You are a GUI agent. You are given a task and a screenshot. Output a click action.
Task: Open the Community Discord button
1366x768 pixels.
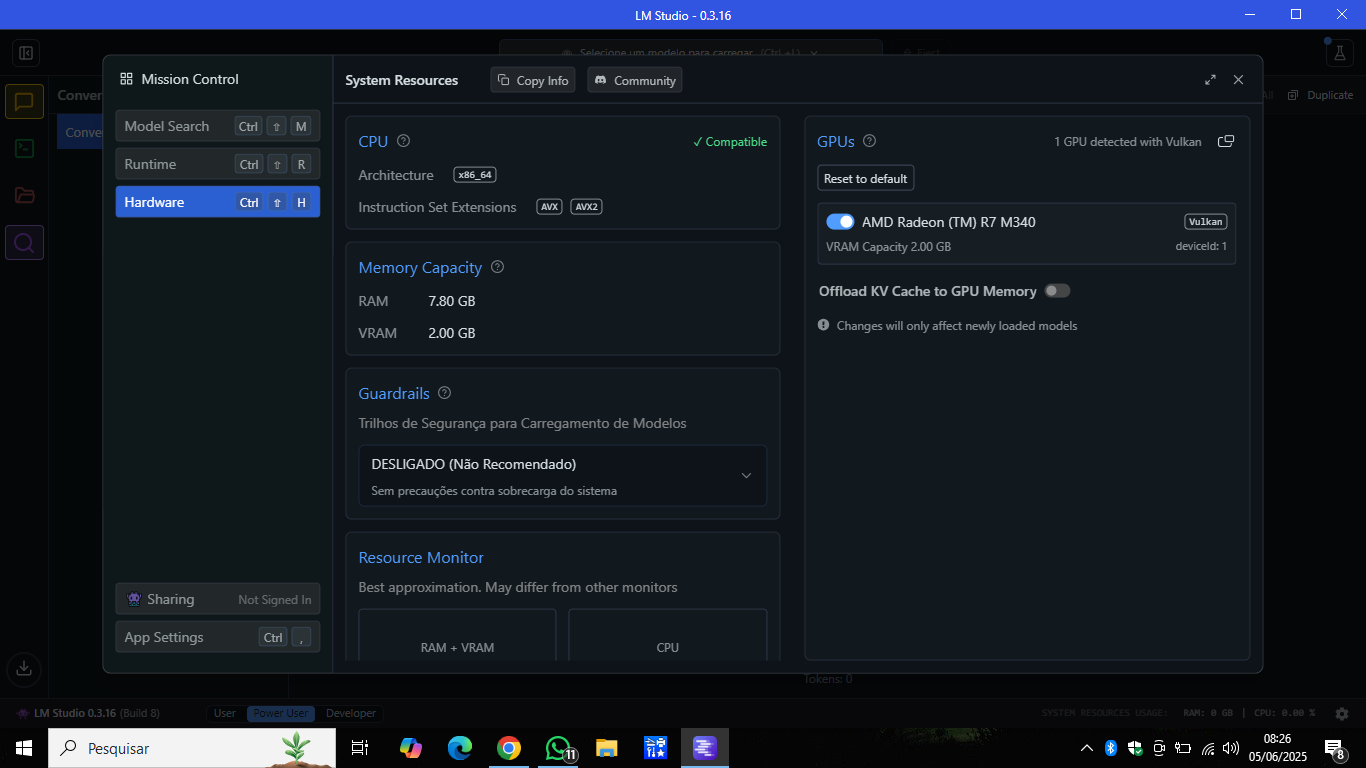tap(635, 80)
